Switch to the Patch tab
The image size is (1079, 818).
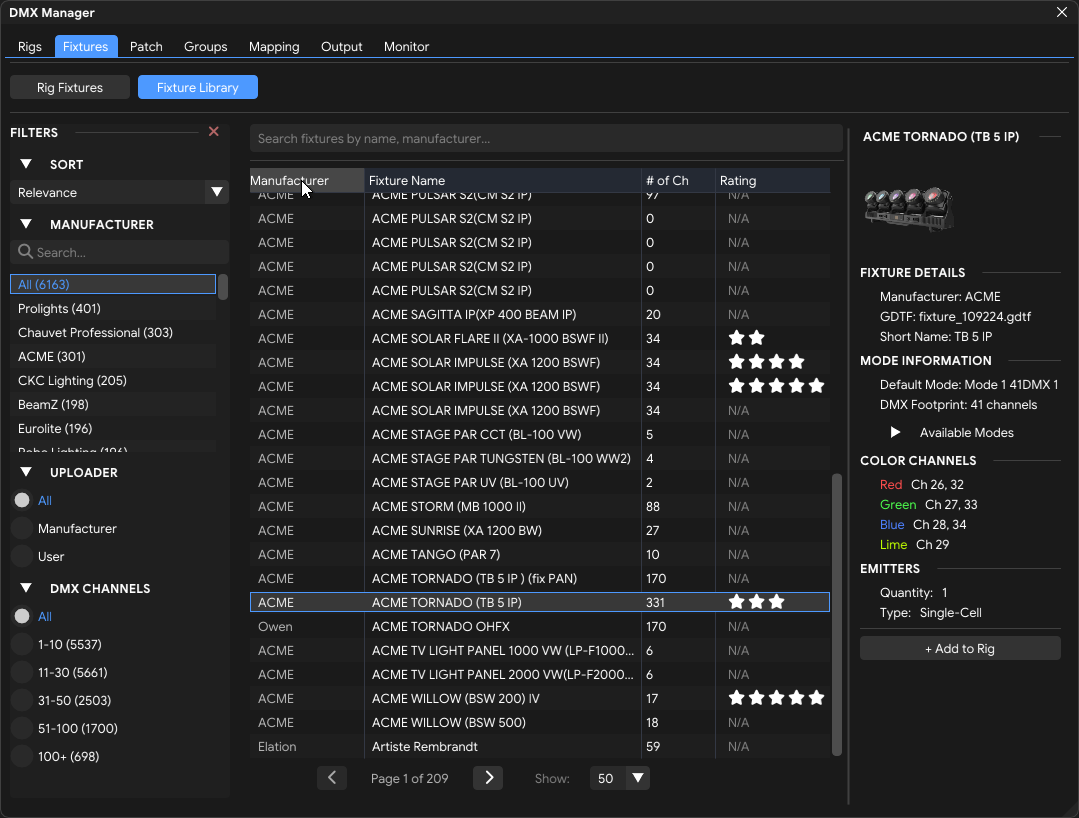click(x=146, y=46)
